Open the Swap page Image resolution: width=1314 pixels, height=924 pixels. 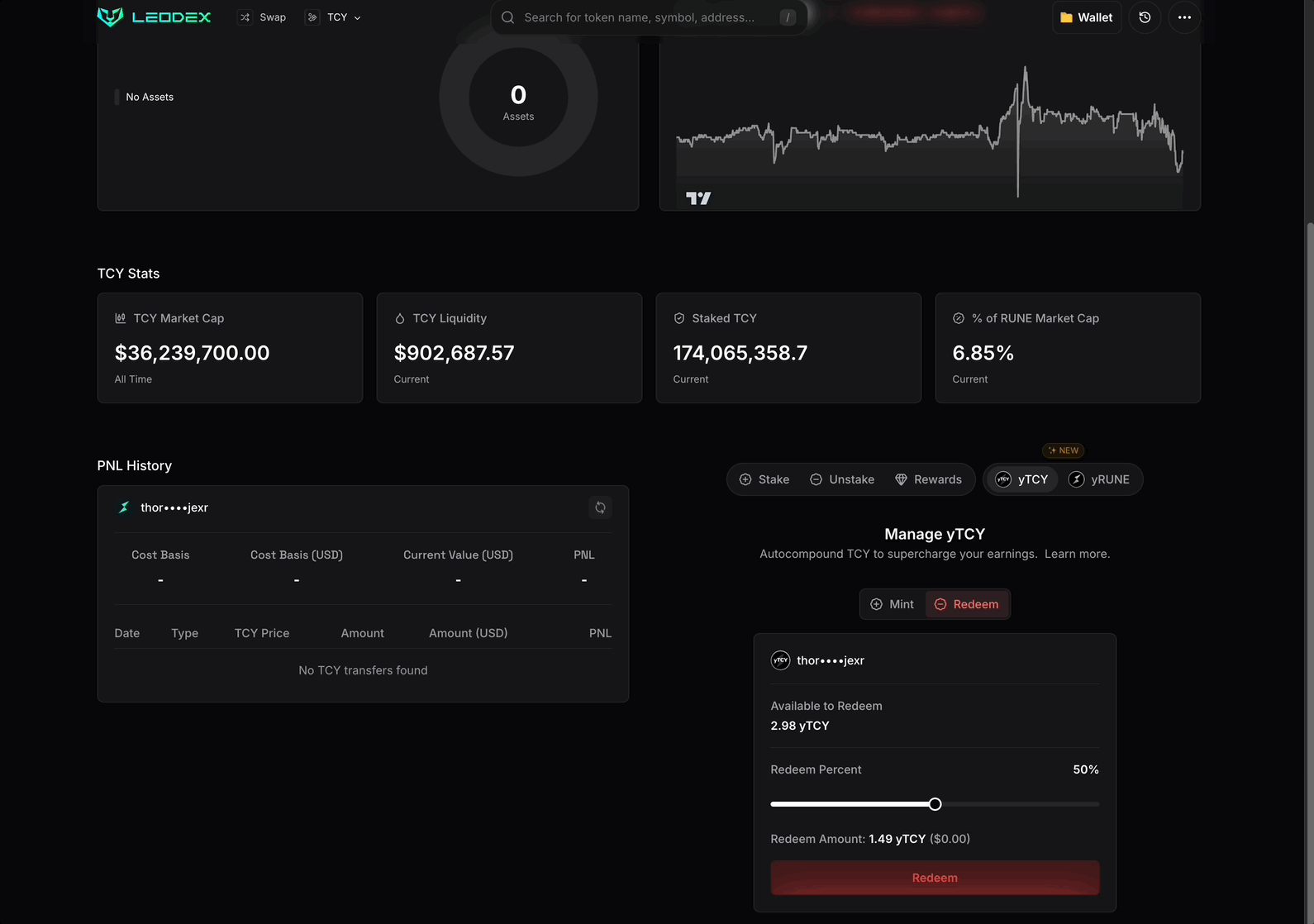pos(262,17)
